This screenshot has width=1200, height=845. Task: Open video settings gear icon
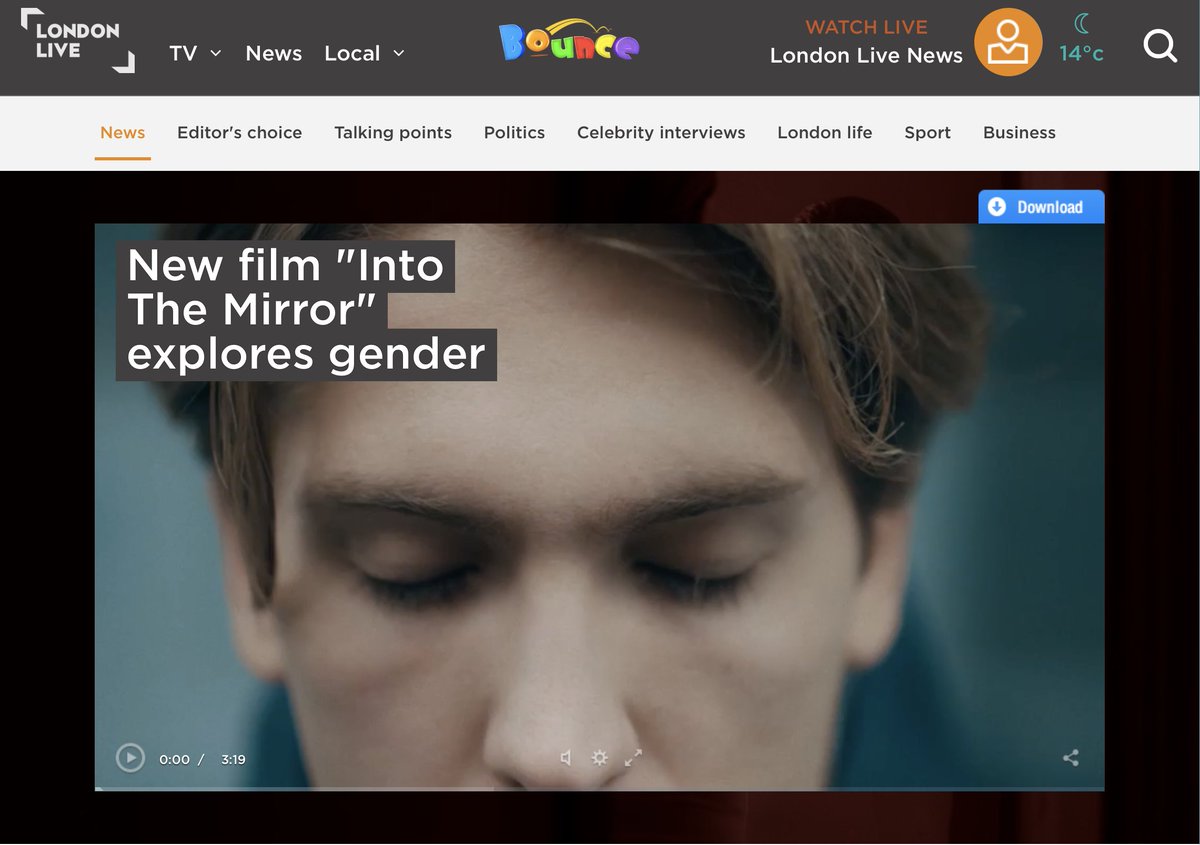[599, 758]
